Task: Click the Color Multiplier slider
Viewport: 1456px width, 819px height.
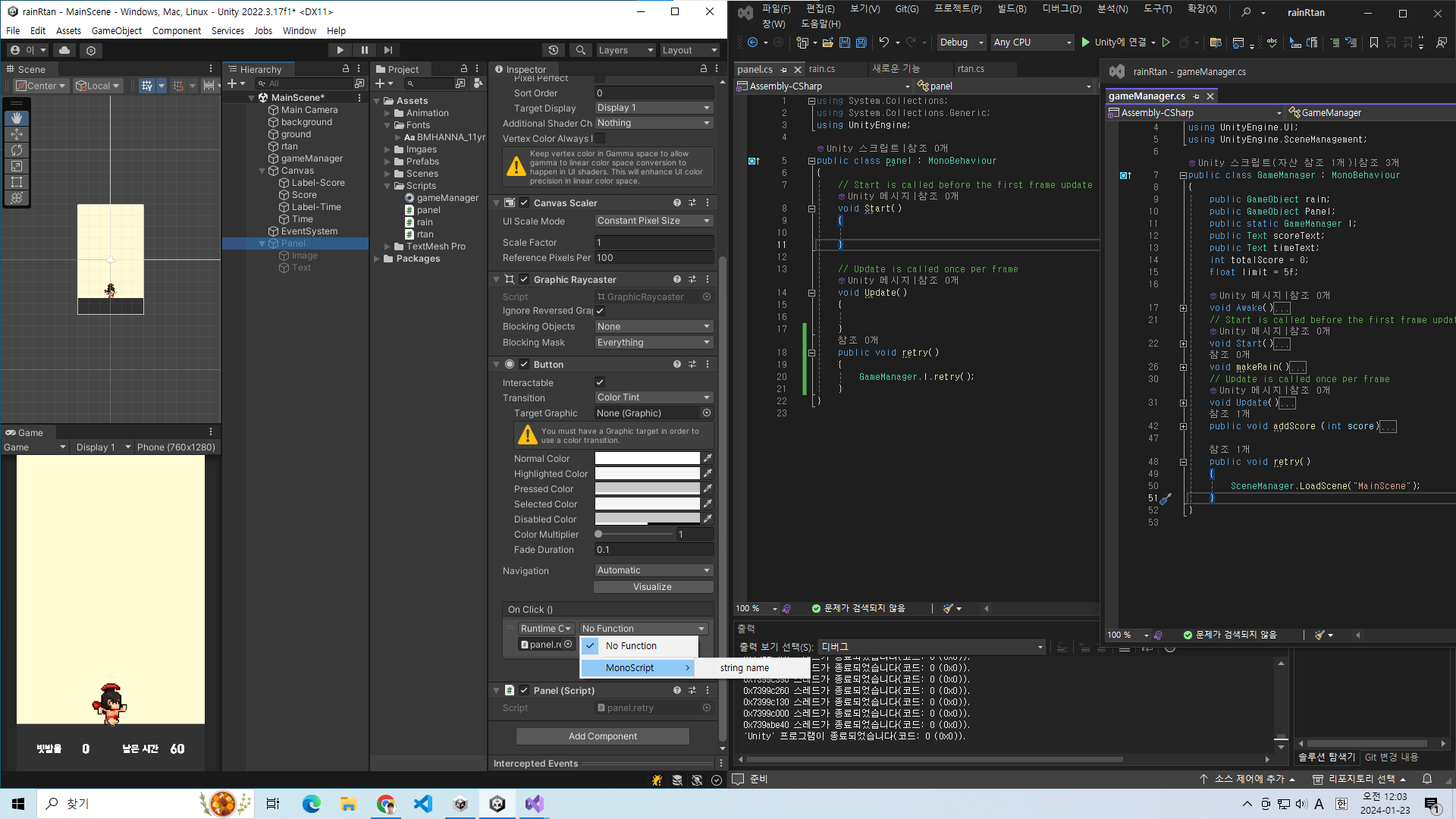Action: click(635, 535)
